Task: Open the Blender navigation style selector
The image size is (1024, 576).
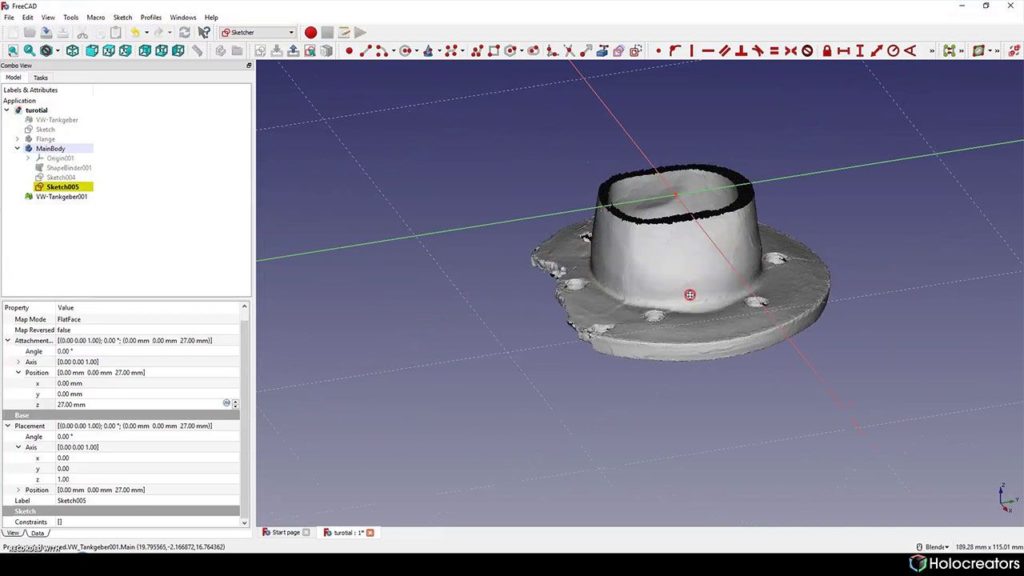Action: (x=933, y=547)
